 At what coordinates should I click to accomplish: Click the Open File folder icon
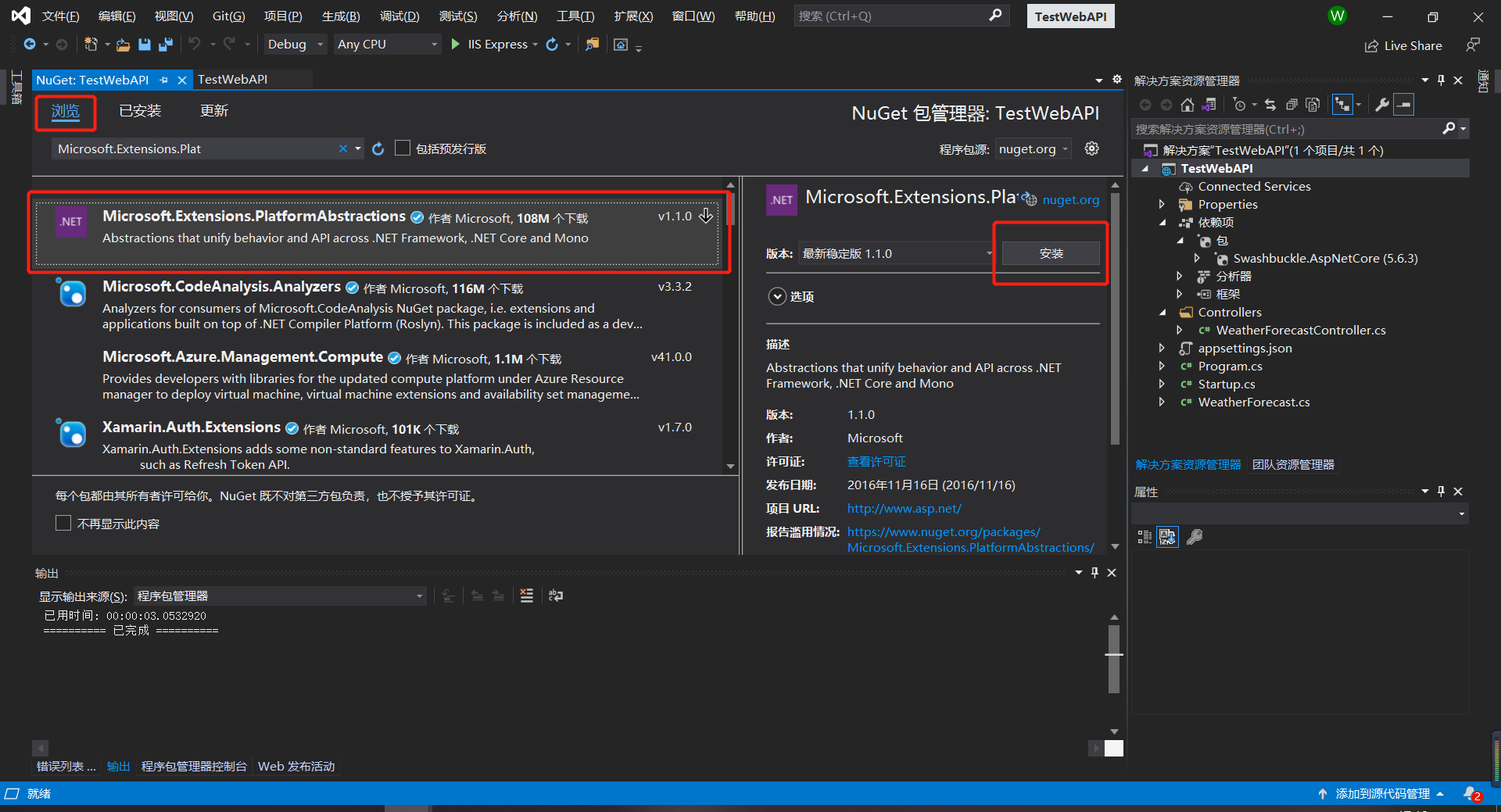tap(123, 45)
